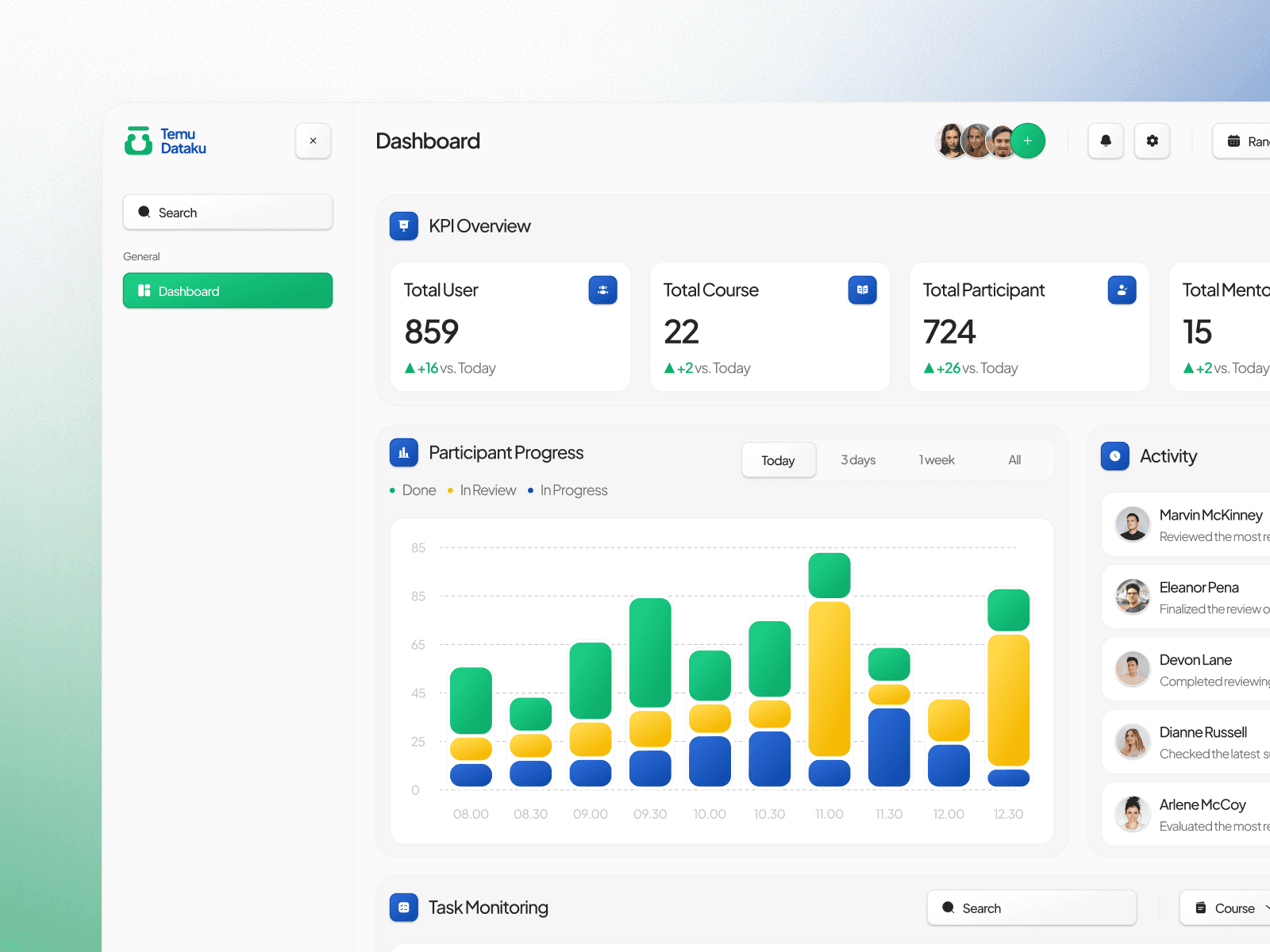
Task: Click the Dashboard page title
Action: click(x=428, y=141)
